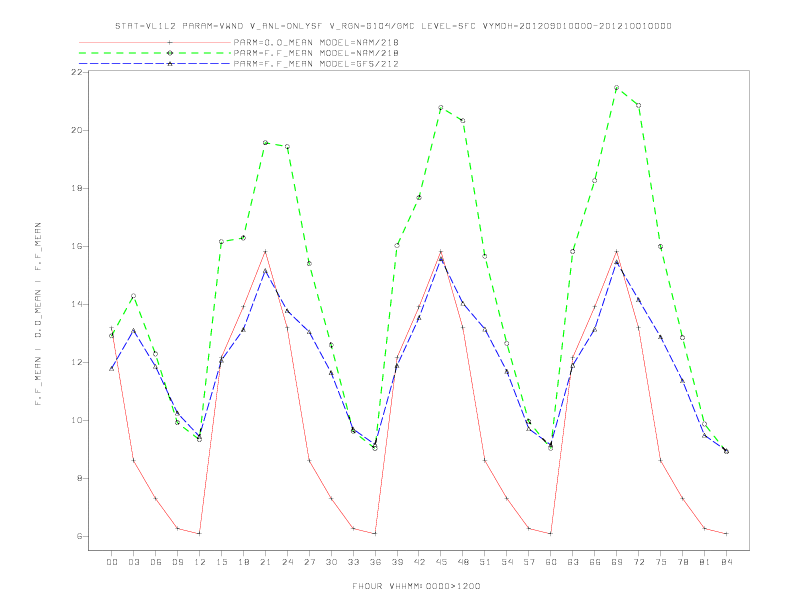This screenshot has height=612, width=792.
Task: Click x-axis forecast hour label 36
Action: point(375,562)
